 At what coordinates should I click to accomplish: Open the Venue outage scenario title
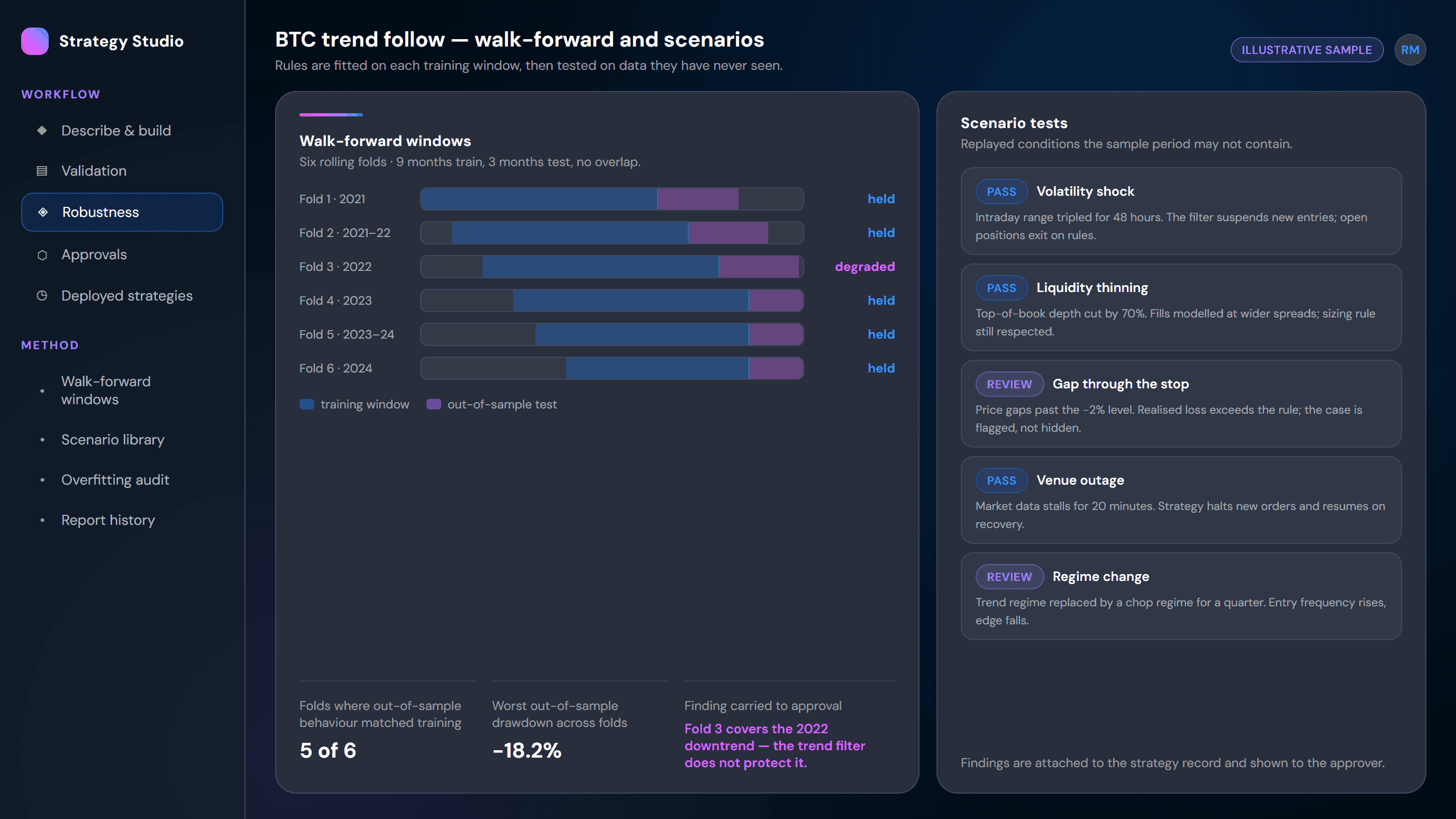tap(1080, 480)
